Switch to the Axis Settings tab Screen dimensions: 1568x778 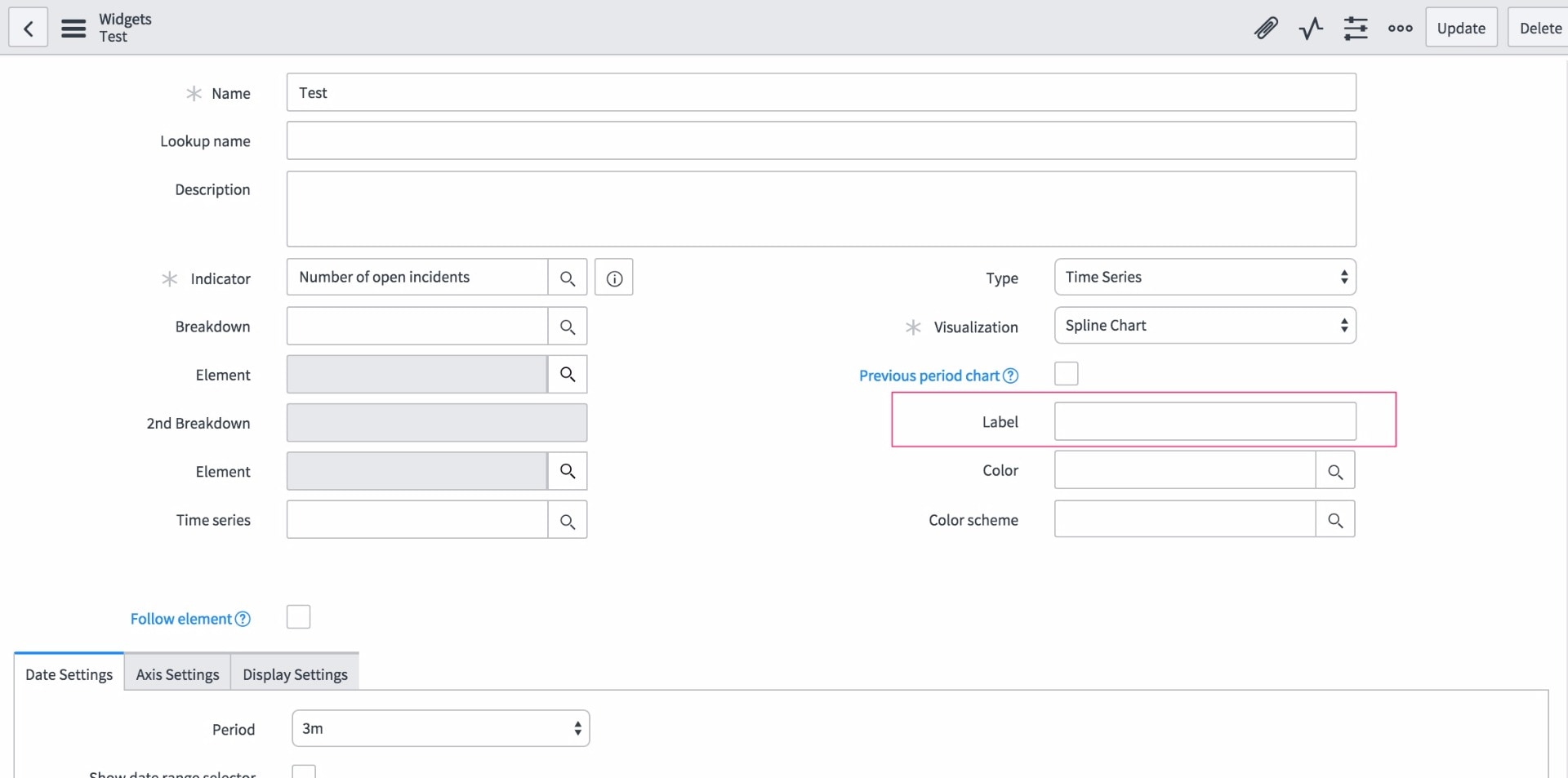(x=176, y=674)
